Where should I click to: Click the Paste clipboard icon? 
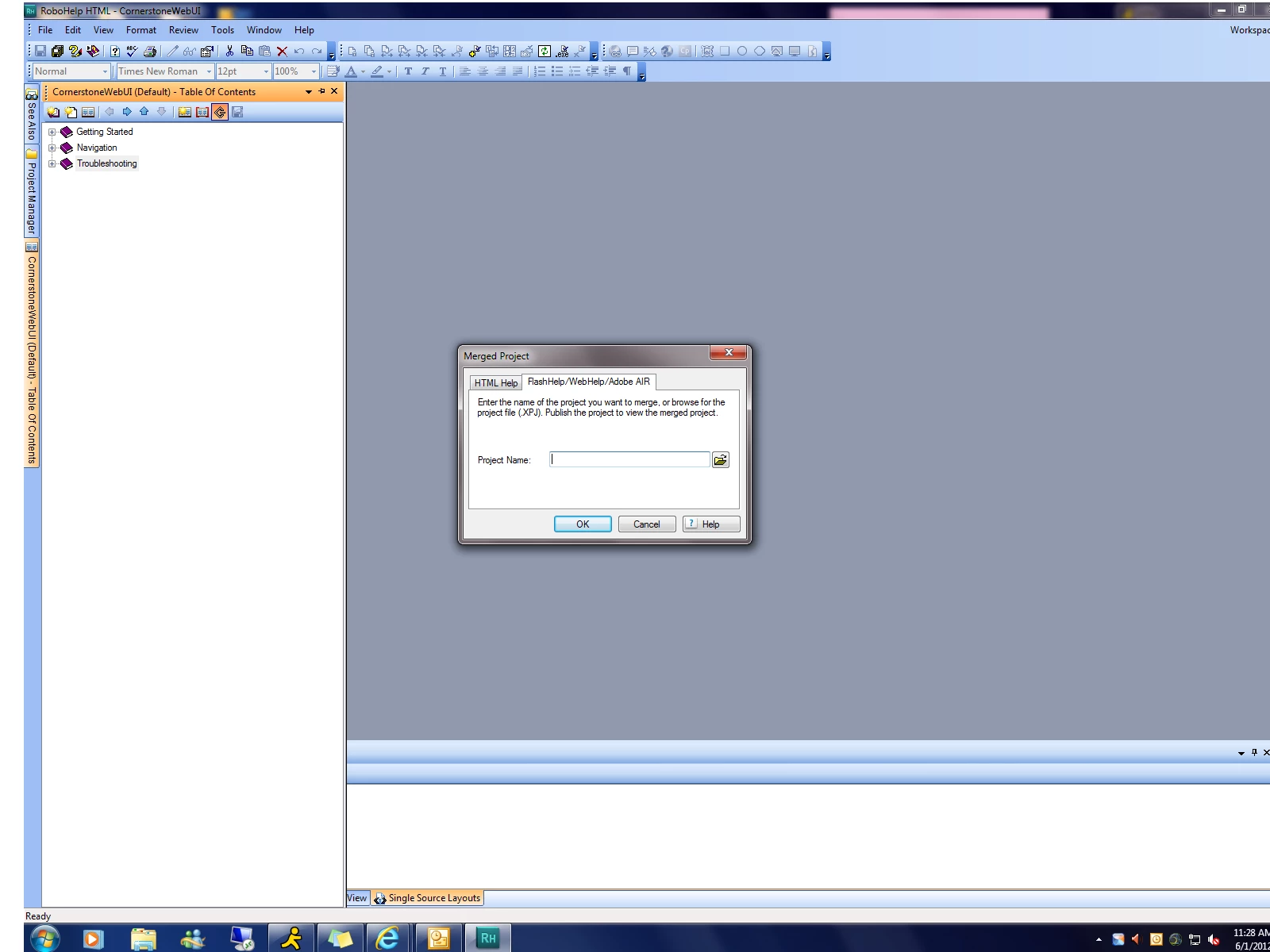pyautogui.click(x=264, y=52)
